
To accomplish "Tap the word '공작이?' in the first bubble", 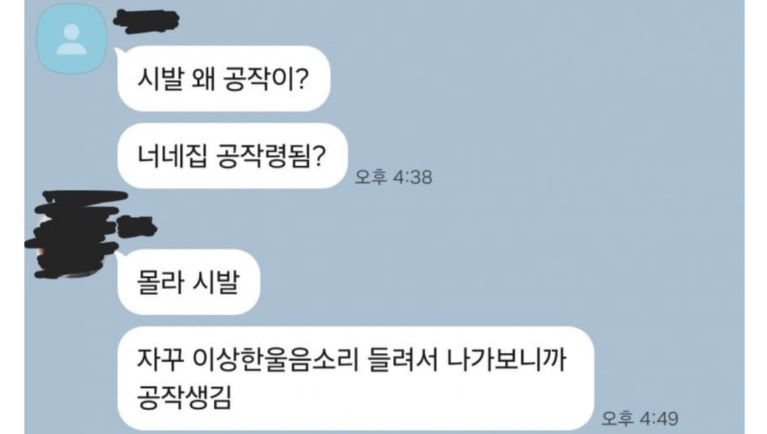I will (266, 79).
